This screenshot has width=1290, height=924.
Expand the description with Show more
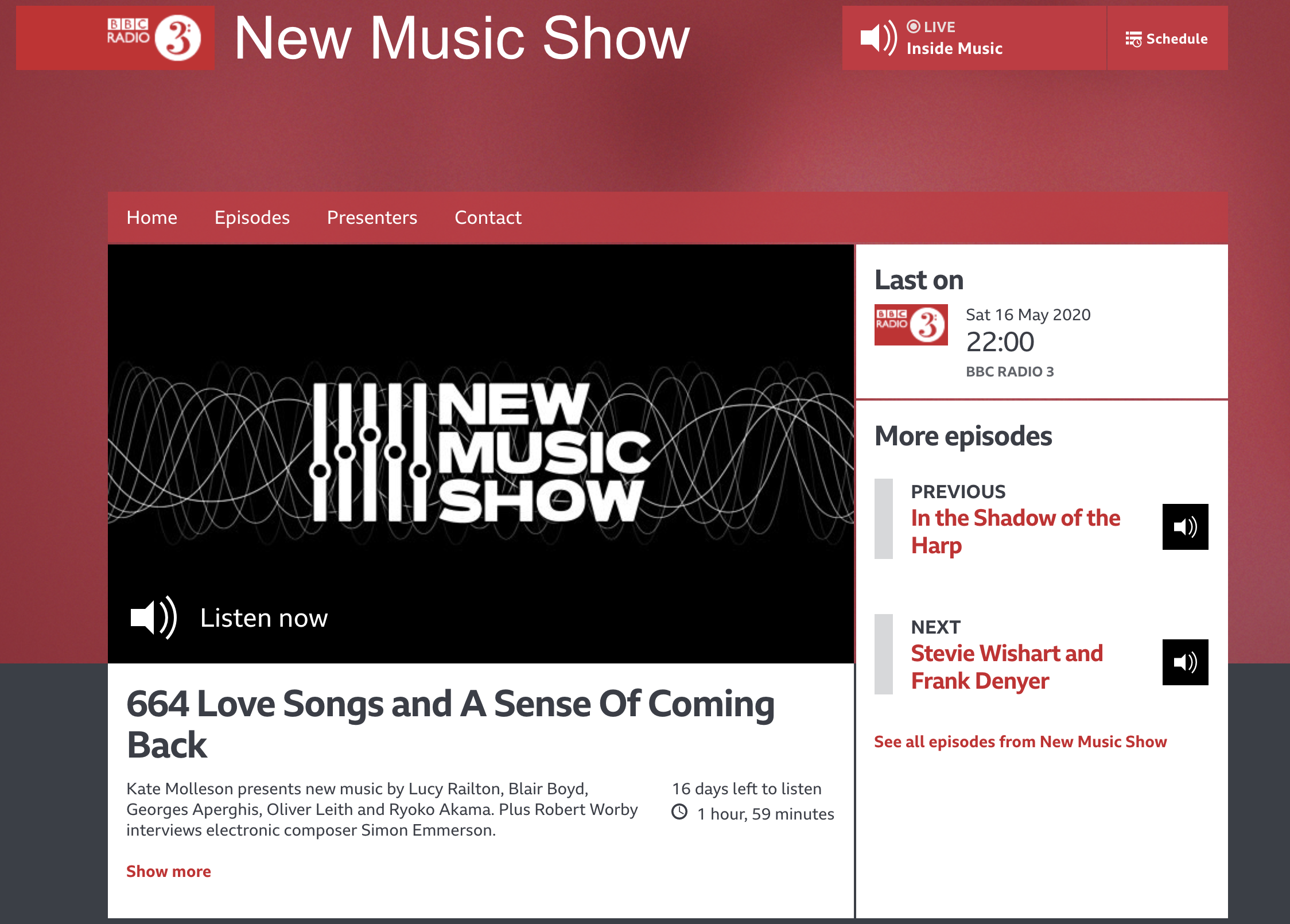(x=168, y=871)
